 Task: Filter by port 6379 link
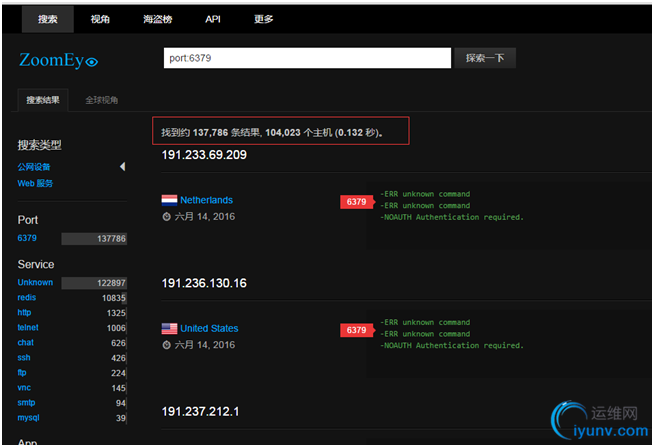tap(27, 238)
